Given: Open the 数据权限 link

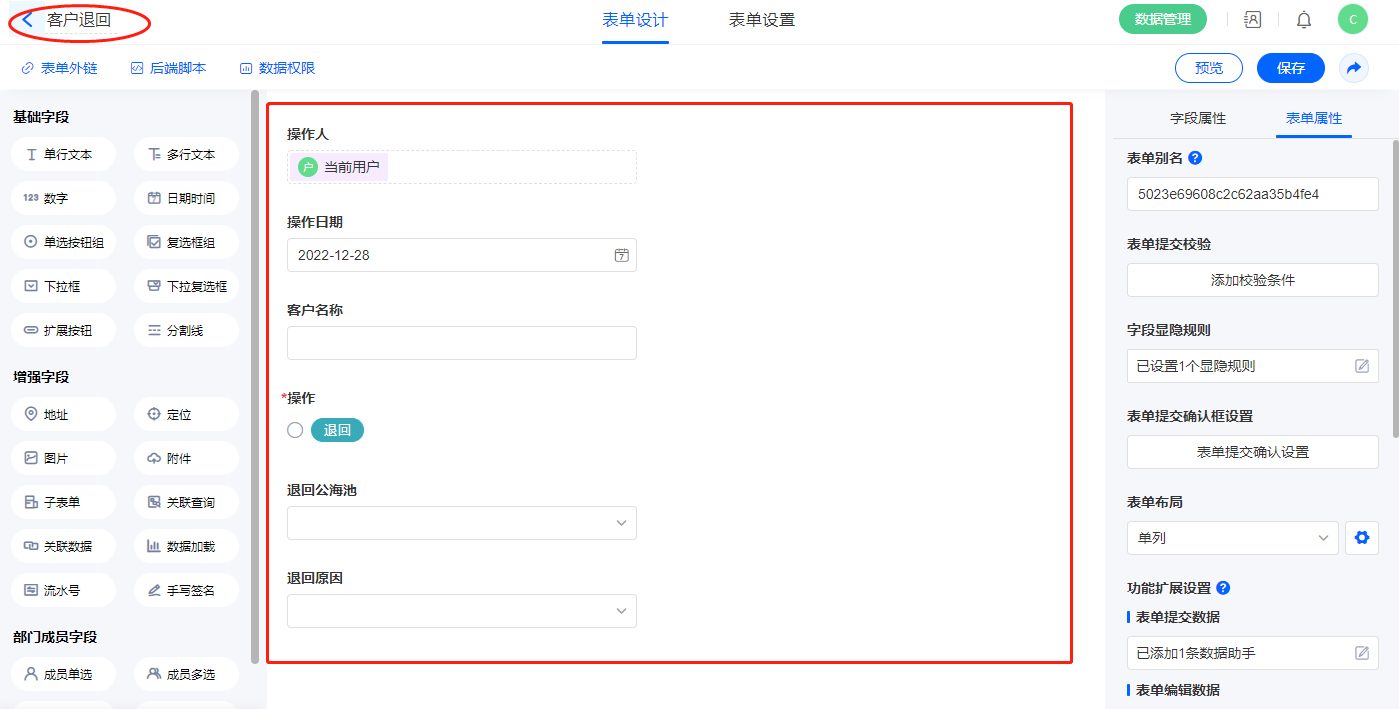Looking at the screenshot, I should [x=277, y=68].
